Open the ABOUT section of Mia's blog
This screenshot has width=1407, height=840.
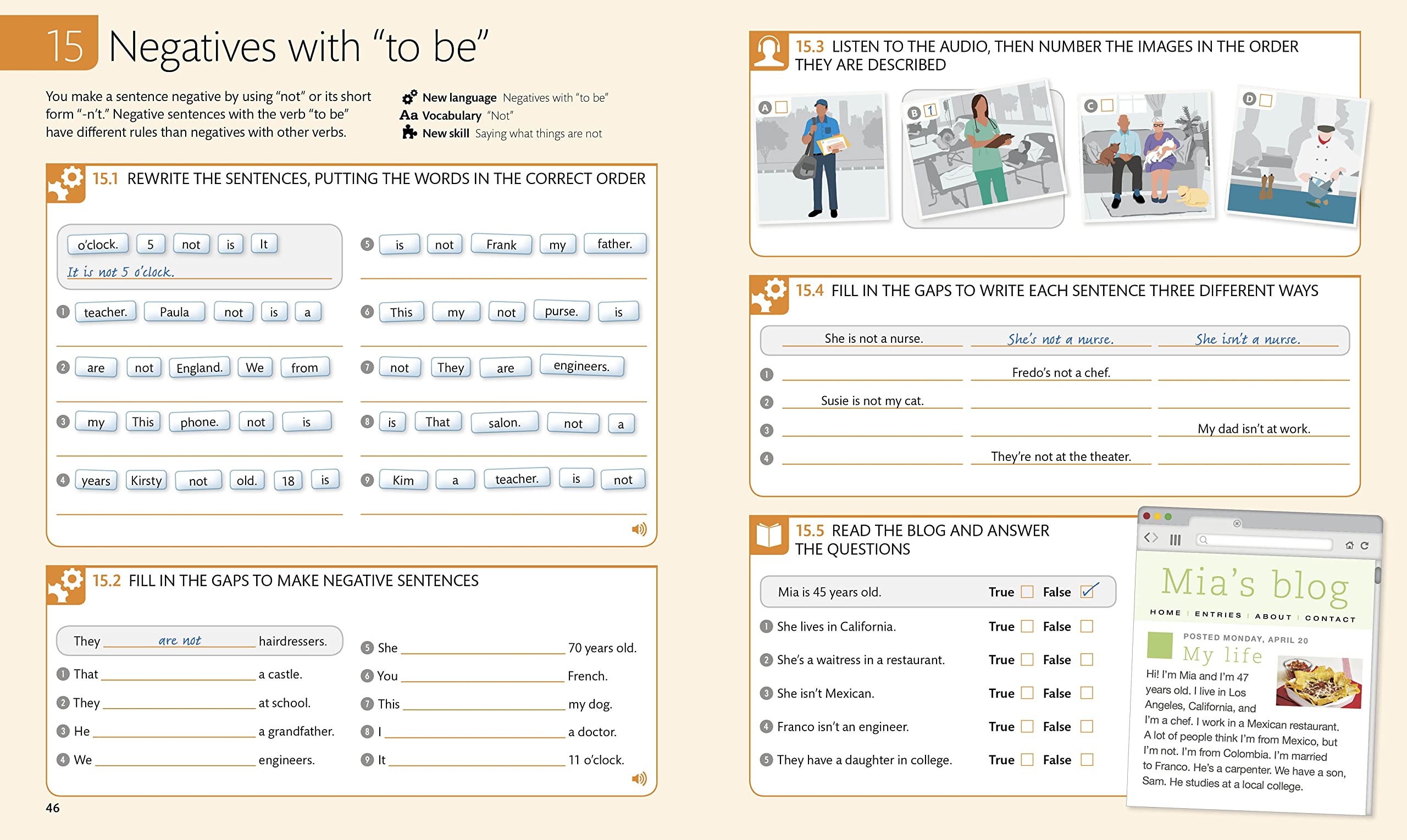point(1273,616)
